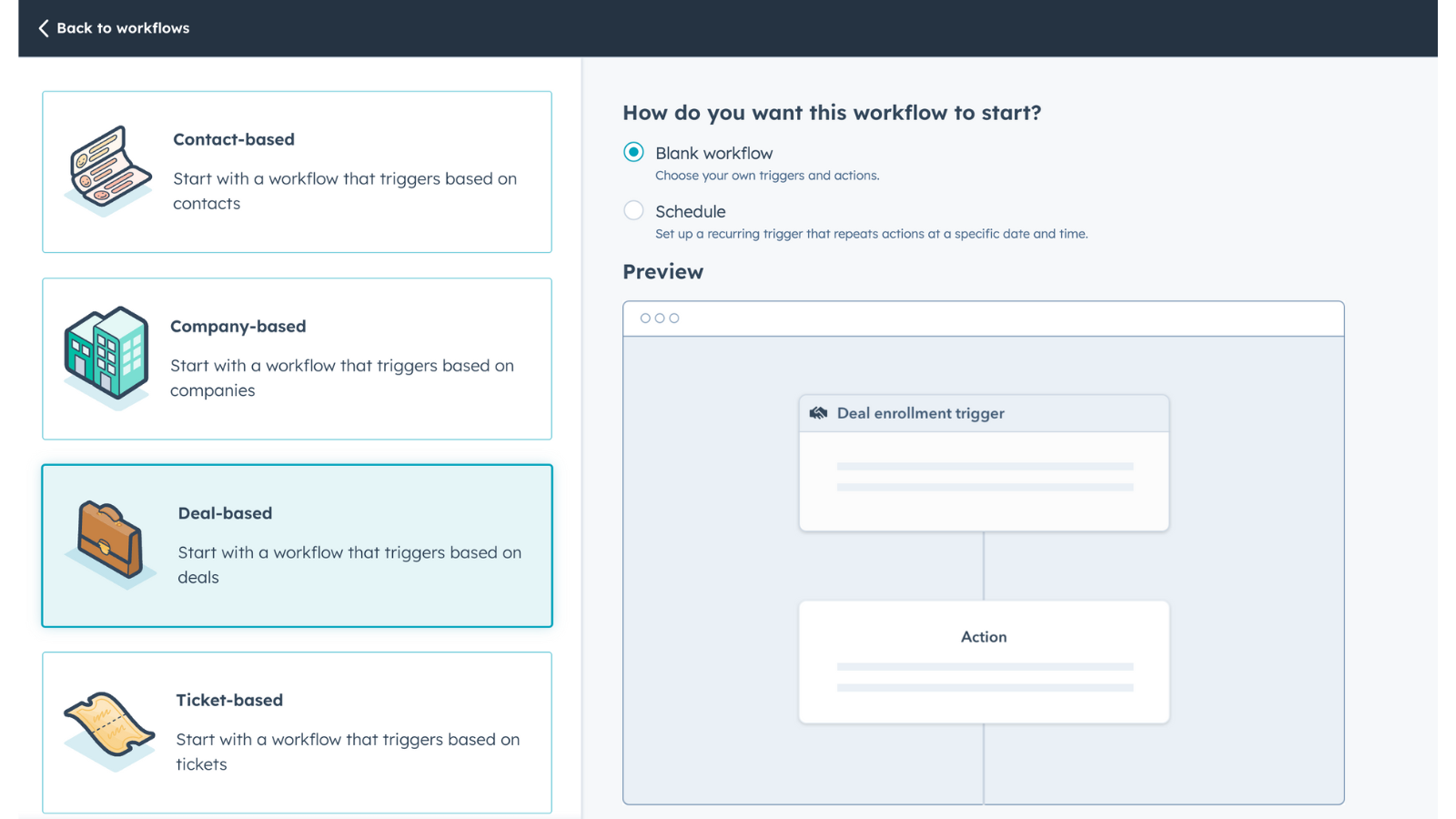Click the three dots in preview window bar
Screen dimensions: 1456x819
(x=660, y=318)
